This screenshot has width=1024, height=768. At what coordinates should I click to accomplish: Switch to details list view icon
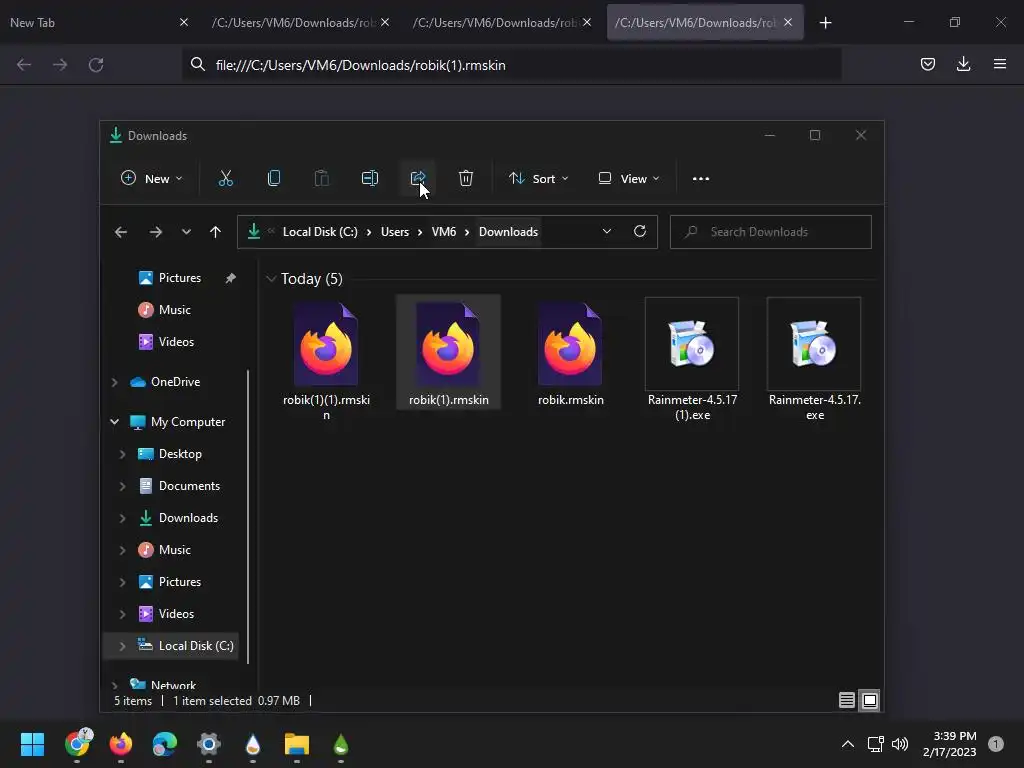pos(846,700)
